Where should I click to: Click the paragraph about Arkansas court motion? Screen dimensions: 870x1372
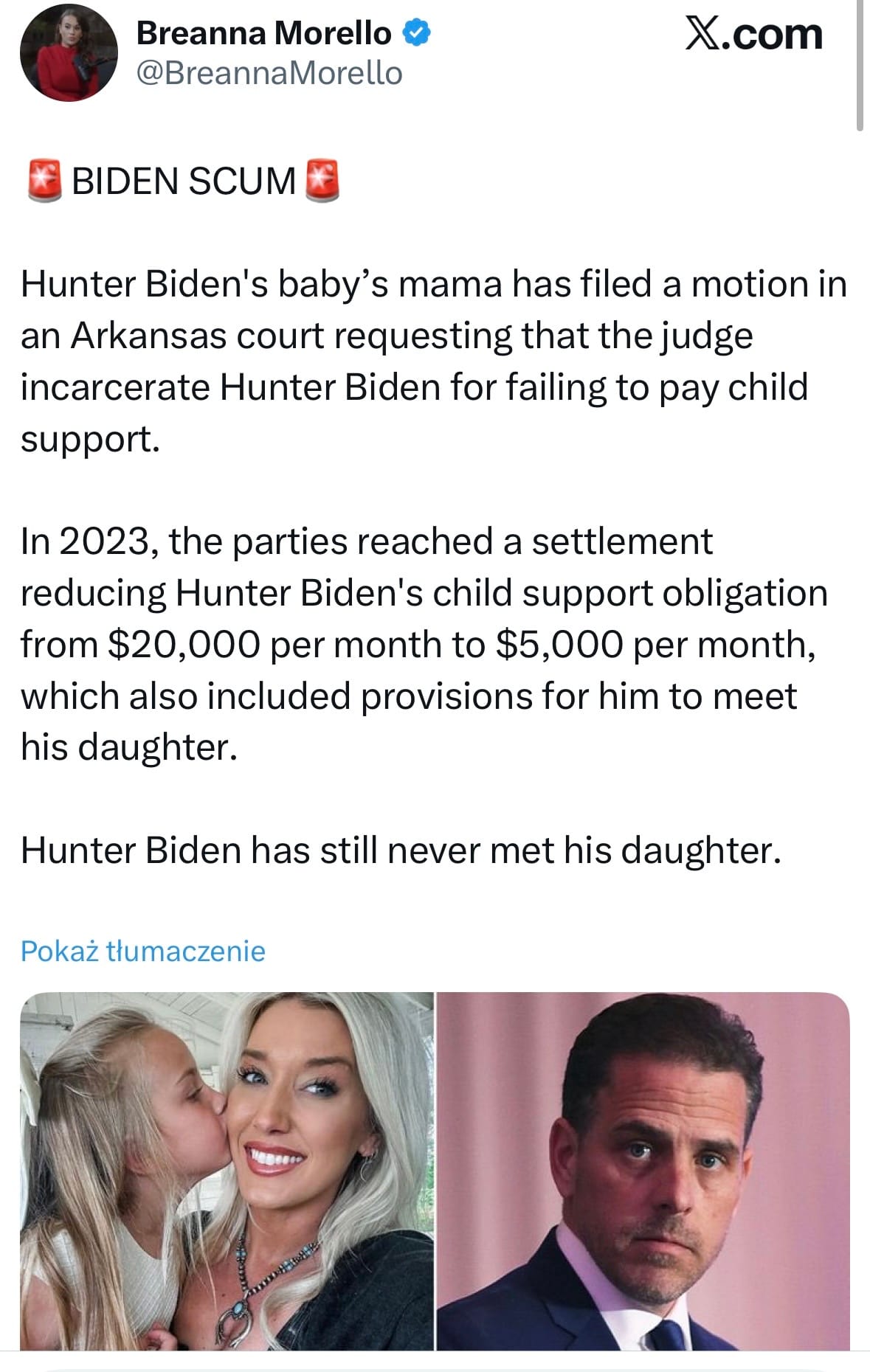click(434, 361)
